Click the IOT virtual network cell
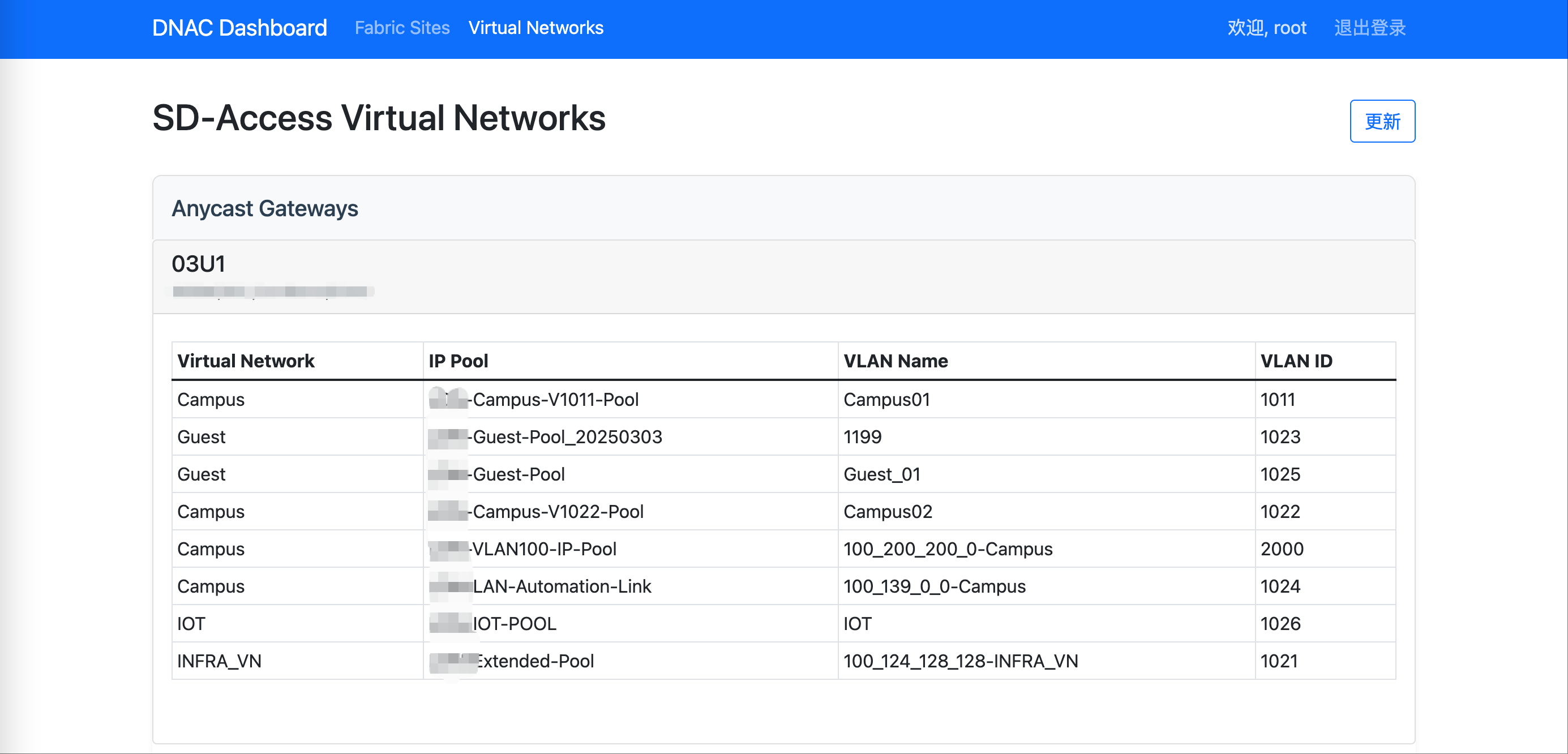The image size is (1568, 754). pyautogui.click(x=298, y=624)
